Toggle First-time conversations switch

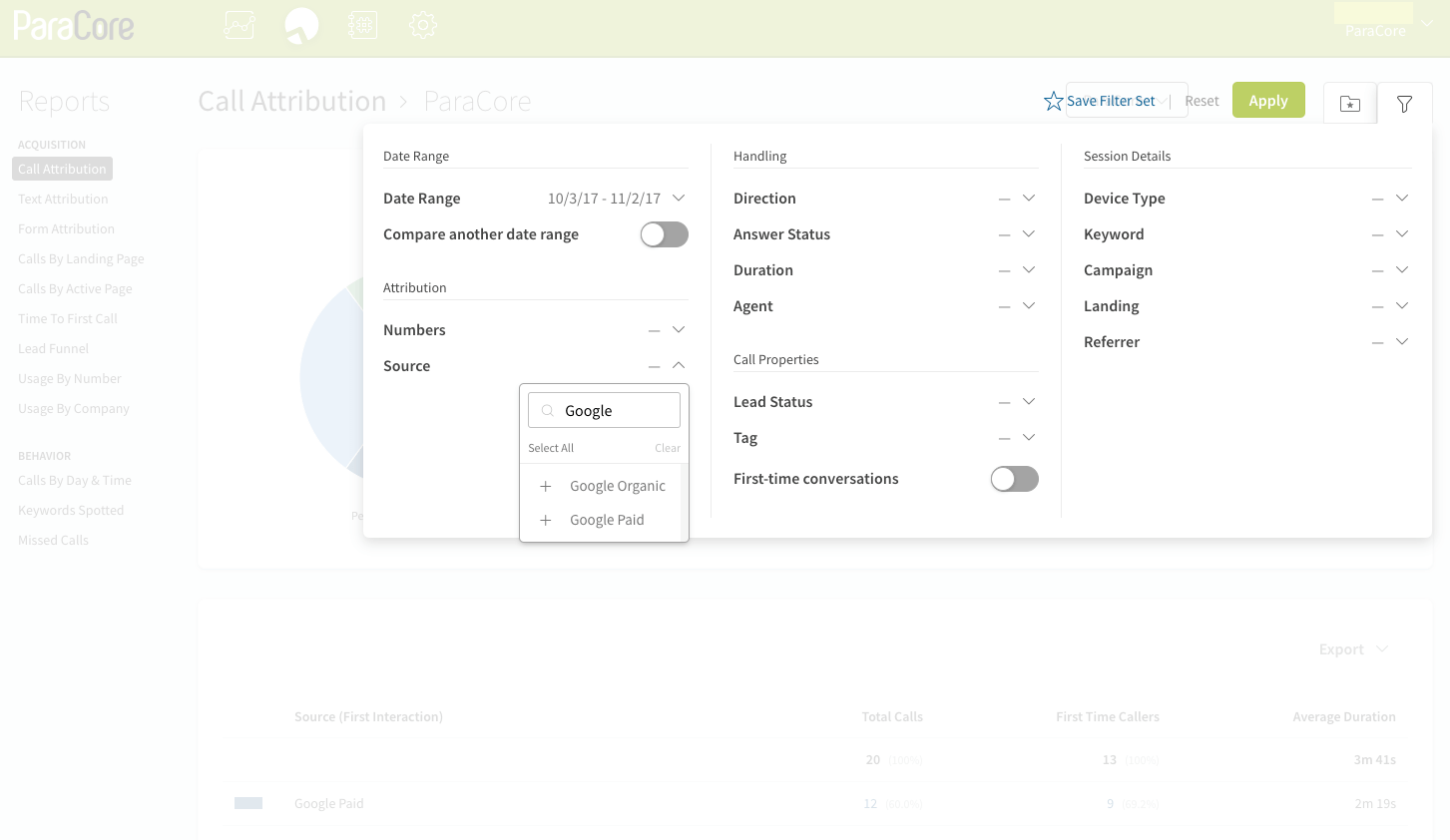coord(1015,479)
